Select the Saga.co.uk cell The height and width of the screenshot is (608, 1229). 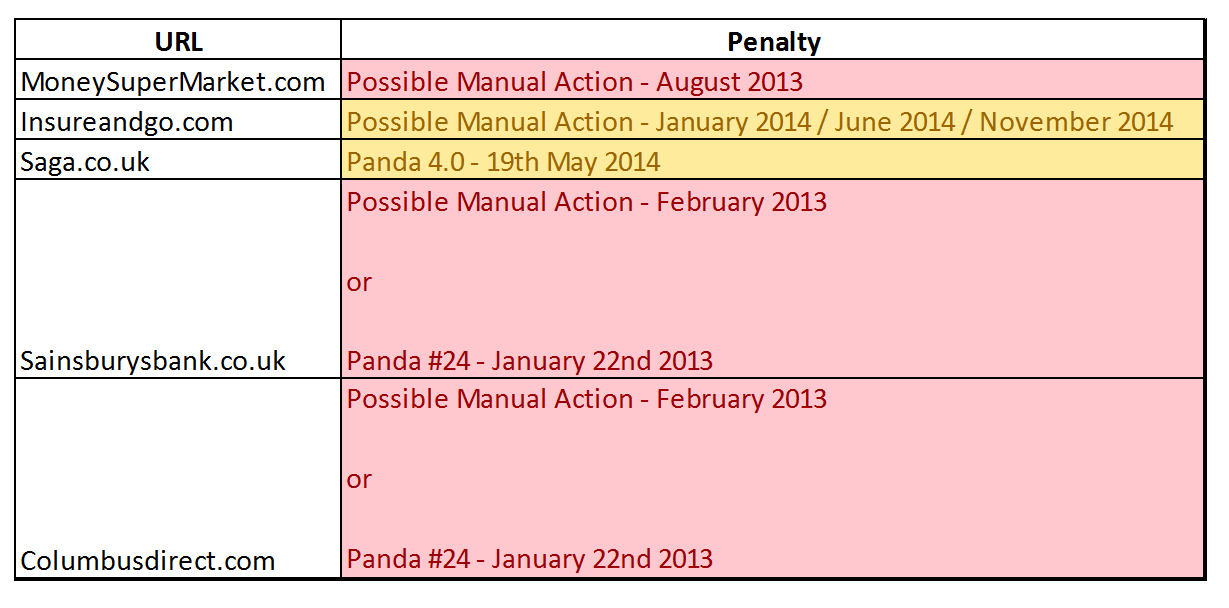tap(178, 160)
